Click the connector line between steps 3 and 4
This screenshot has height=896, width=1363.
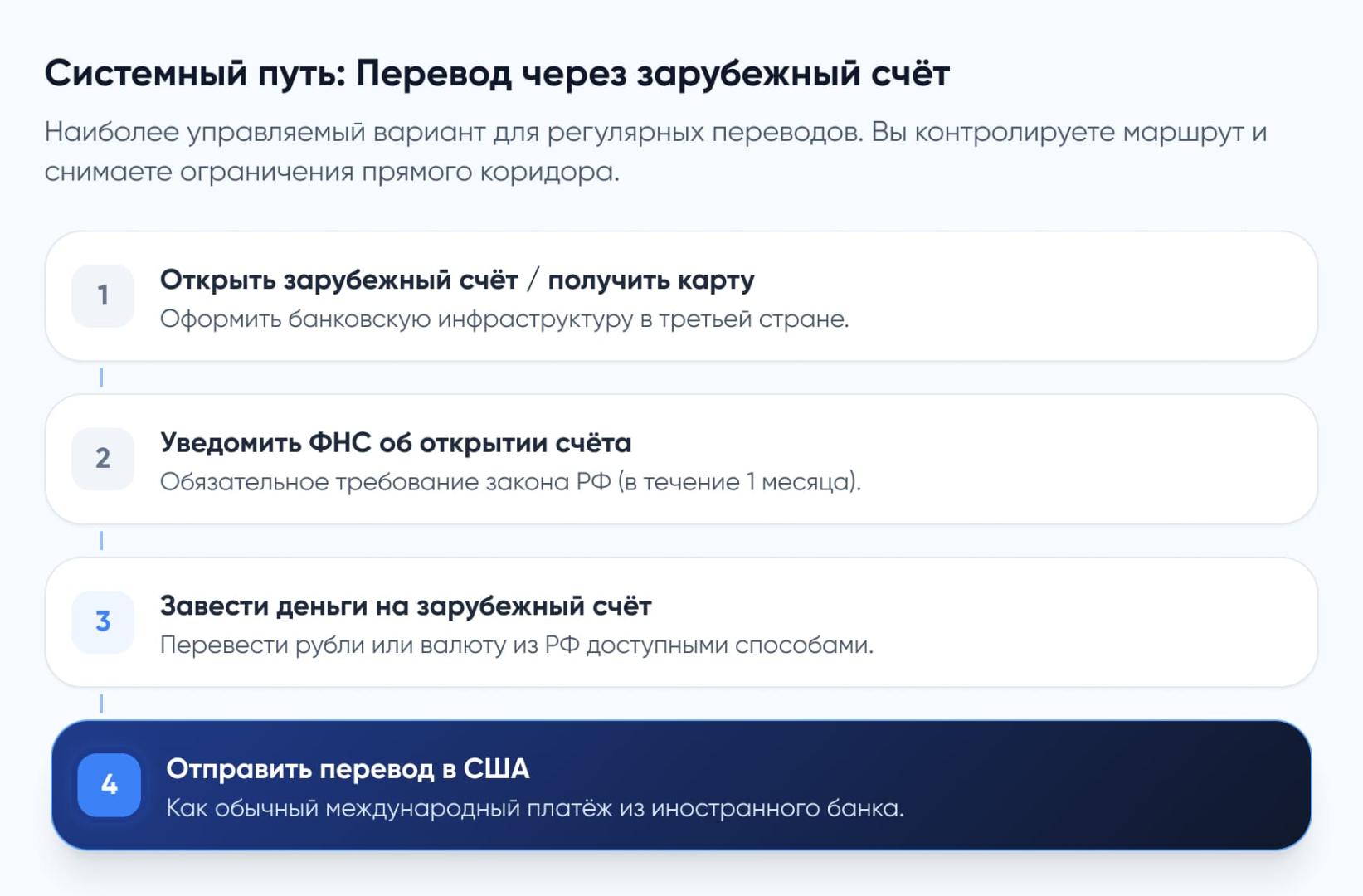[x=101, y=704]
